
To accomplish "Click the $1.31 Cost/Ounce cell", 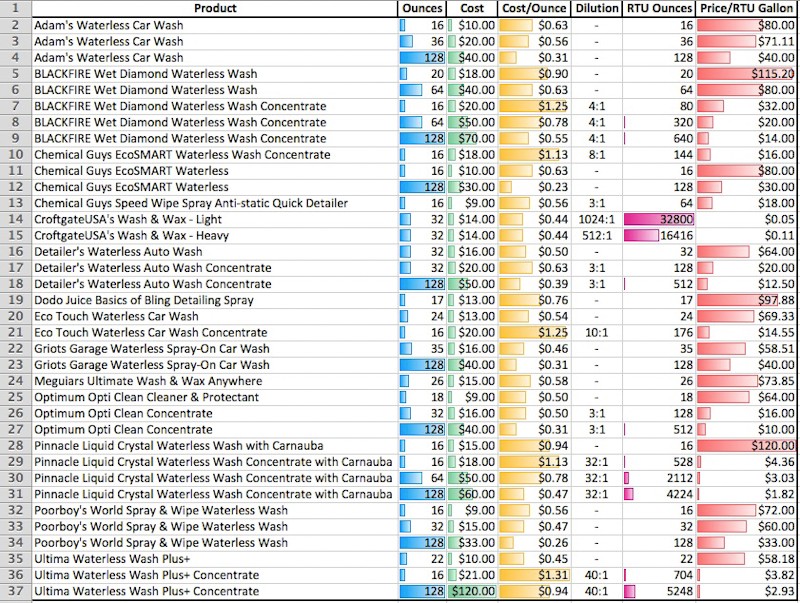I will click(x=534, y=575).
